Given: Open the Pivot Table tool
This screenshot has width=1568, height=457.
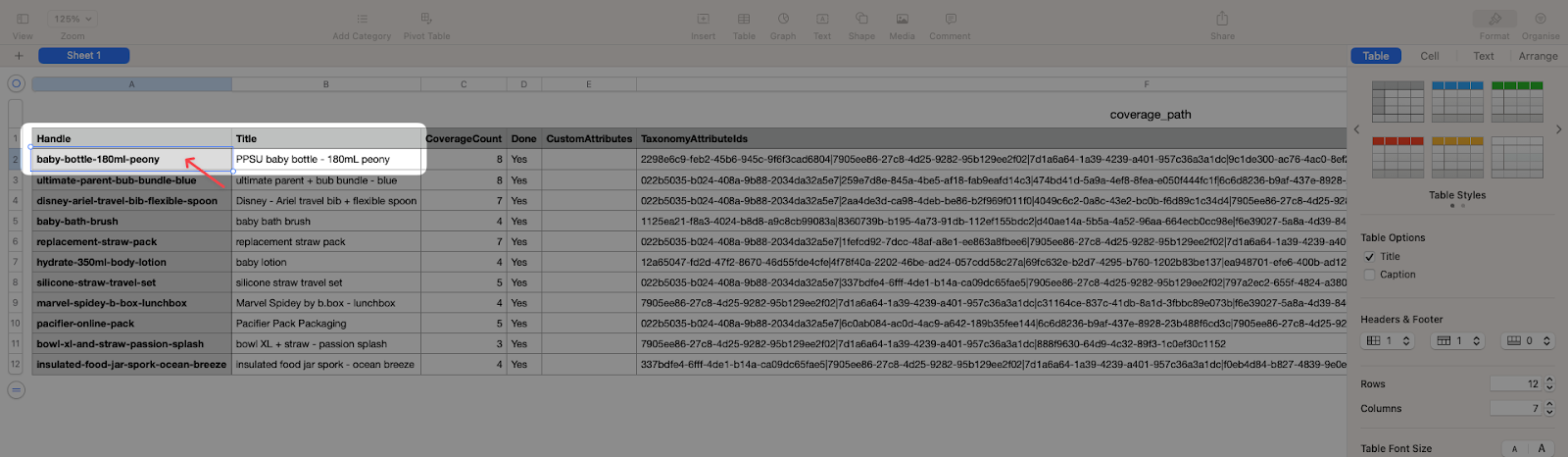Looking at the screenshot, I should pos(426,19).
